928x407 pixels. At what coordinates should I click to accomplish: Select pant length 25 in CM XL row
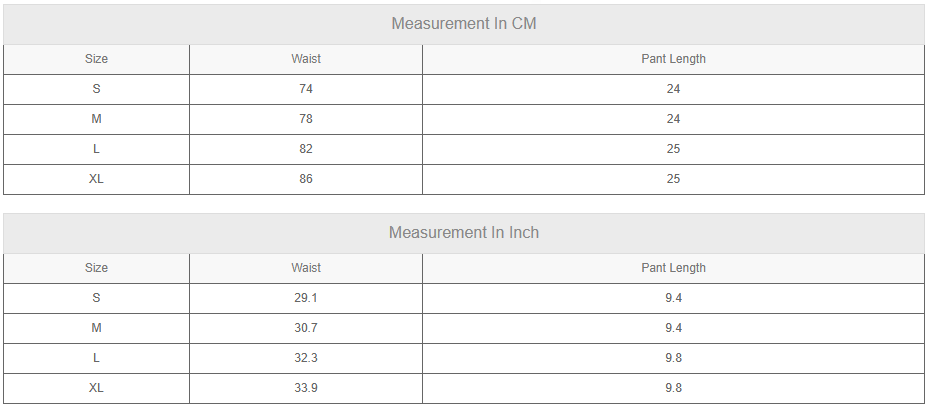click(x=673, y=179)
